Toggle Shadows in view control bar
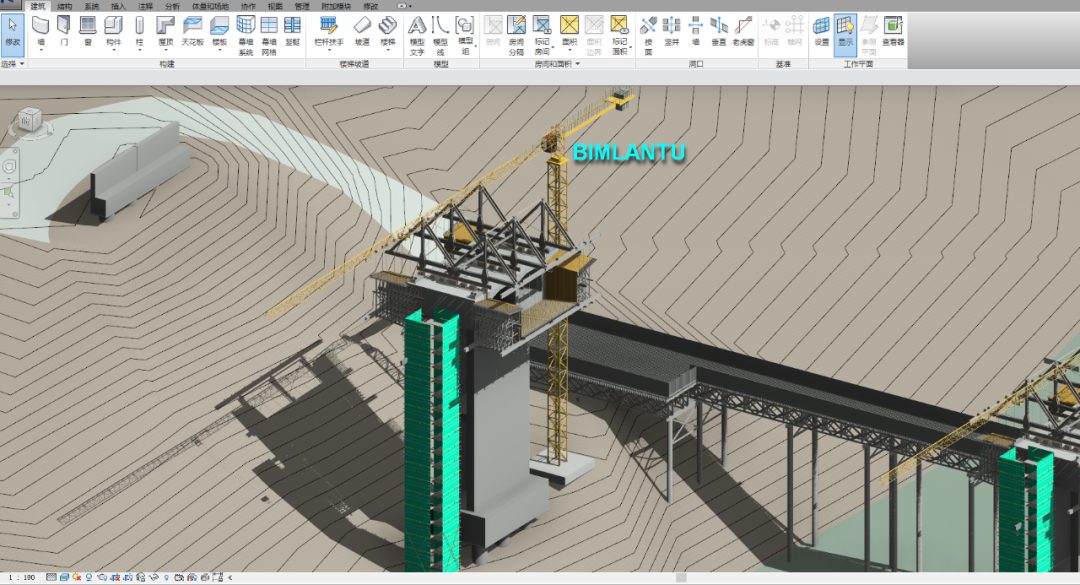This screenshot has width=1080, height=585. tap(89, 577)
